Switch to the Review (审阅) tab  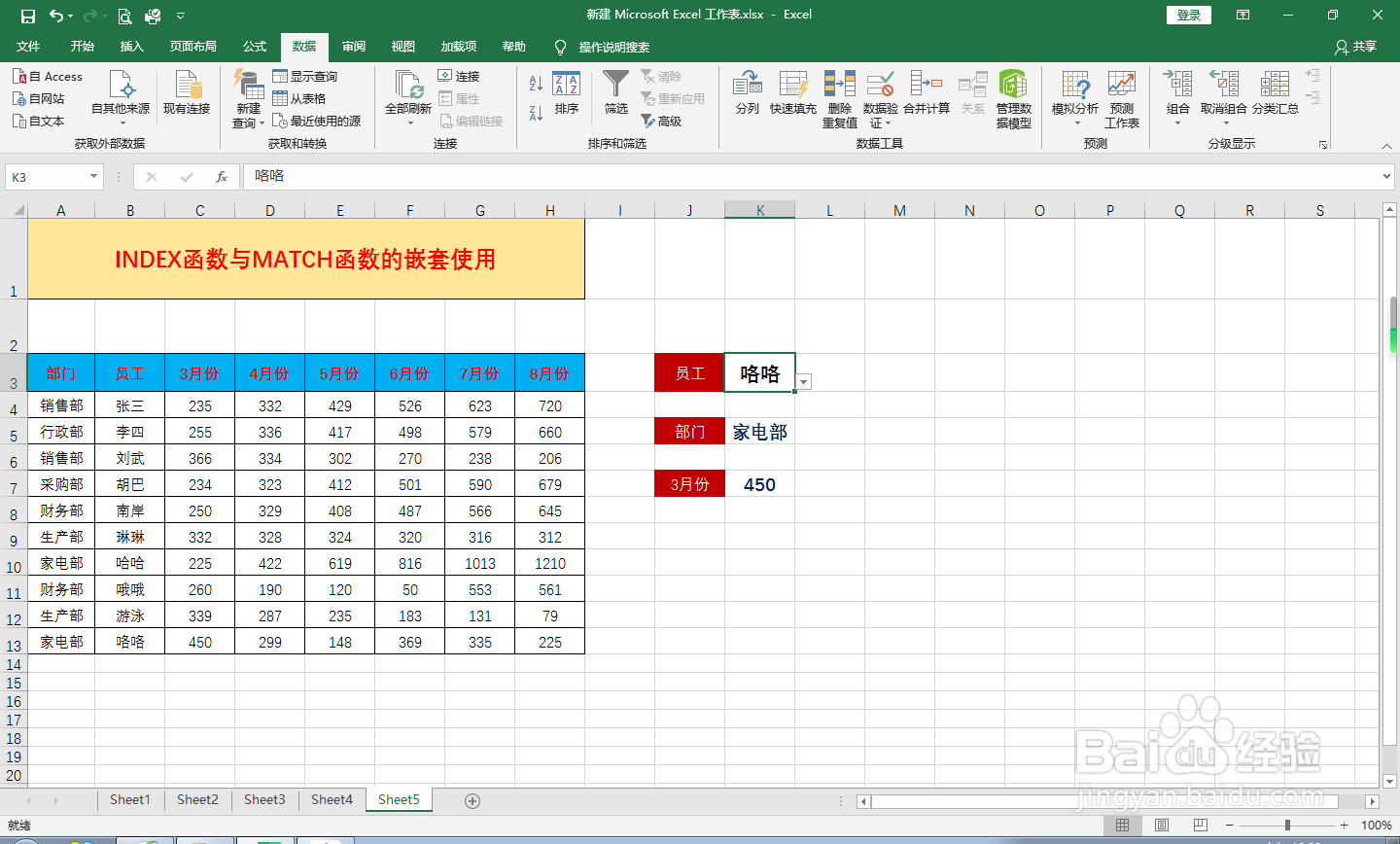tap(354, 47)
